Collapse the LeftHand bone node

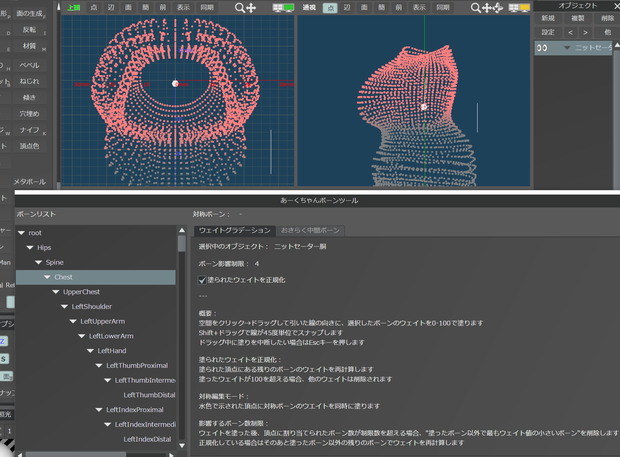pos(91,351)
